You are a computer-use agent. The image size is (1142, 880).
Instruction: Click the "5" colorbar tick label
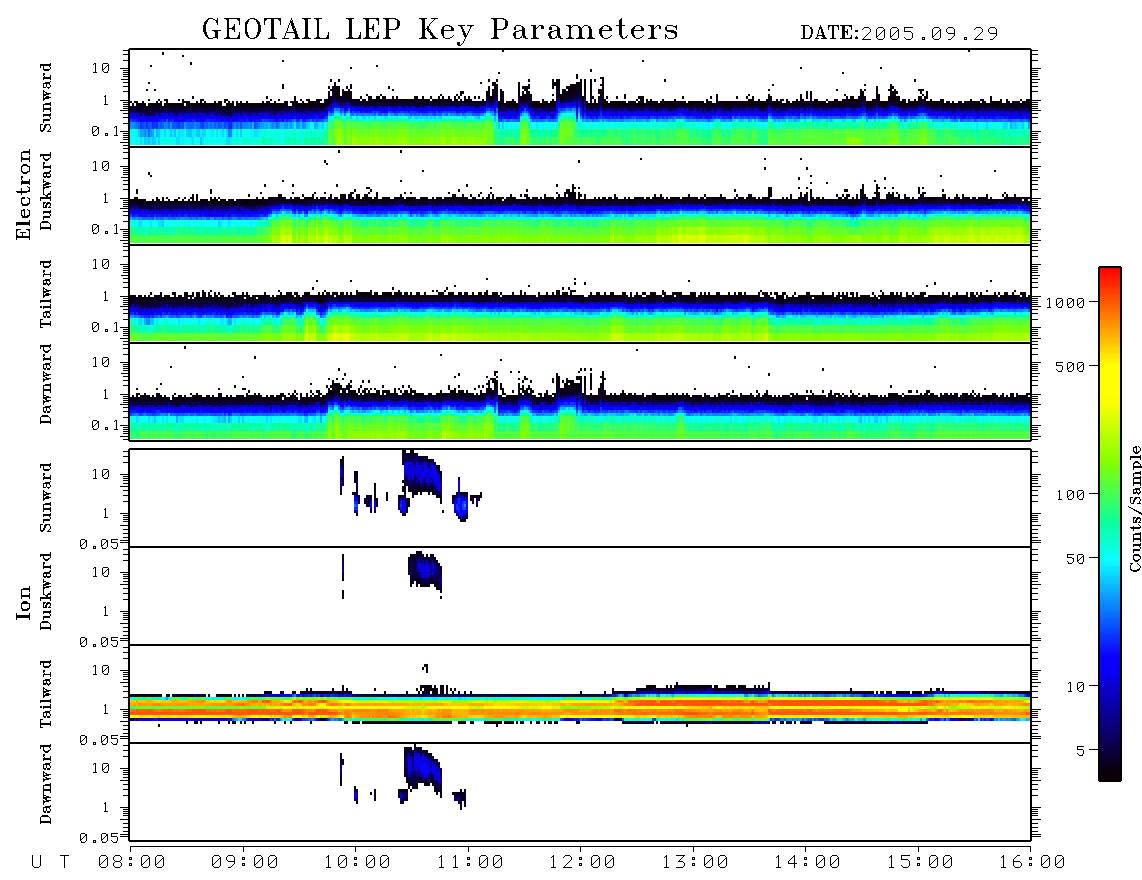point(1080,750)
